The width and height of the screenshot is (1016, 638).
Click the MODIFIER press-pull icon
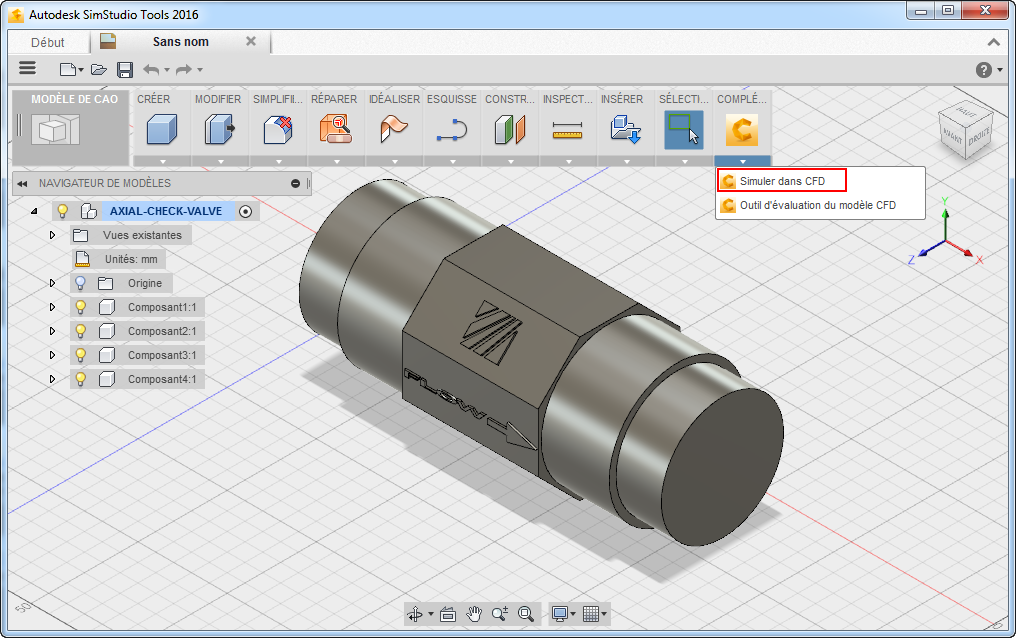(x=220, y=129)
